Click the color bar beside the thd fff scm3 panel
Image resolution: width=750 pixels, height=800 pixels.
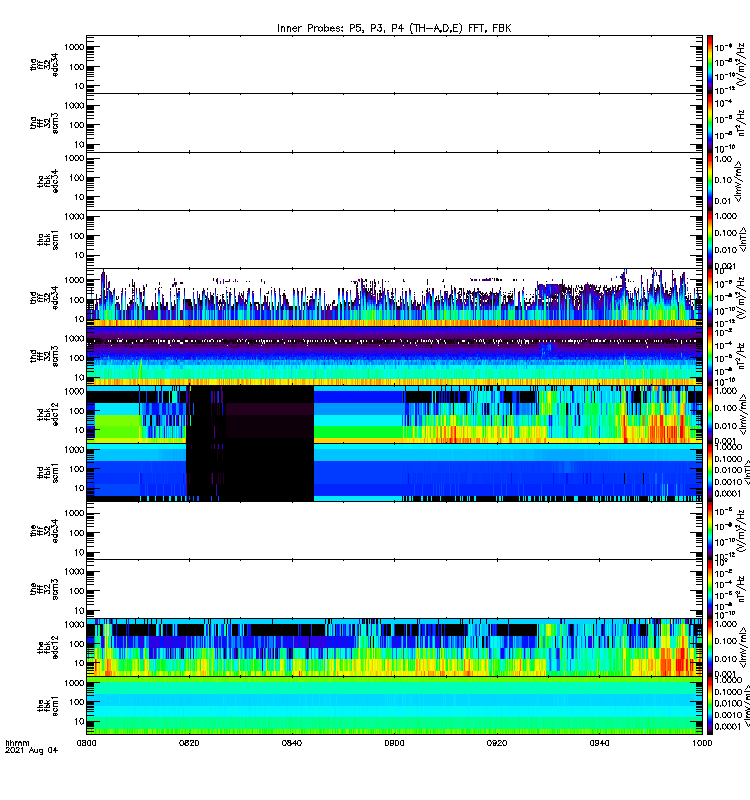coord(710,356)
